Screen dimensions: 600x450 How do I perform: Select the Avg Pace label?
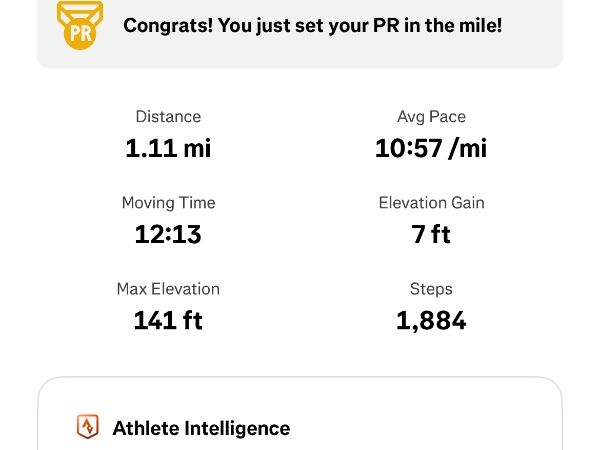(431, 117)
